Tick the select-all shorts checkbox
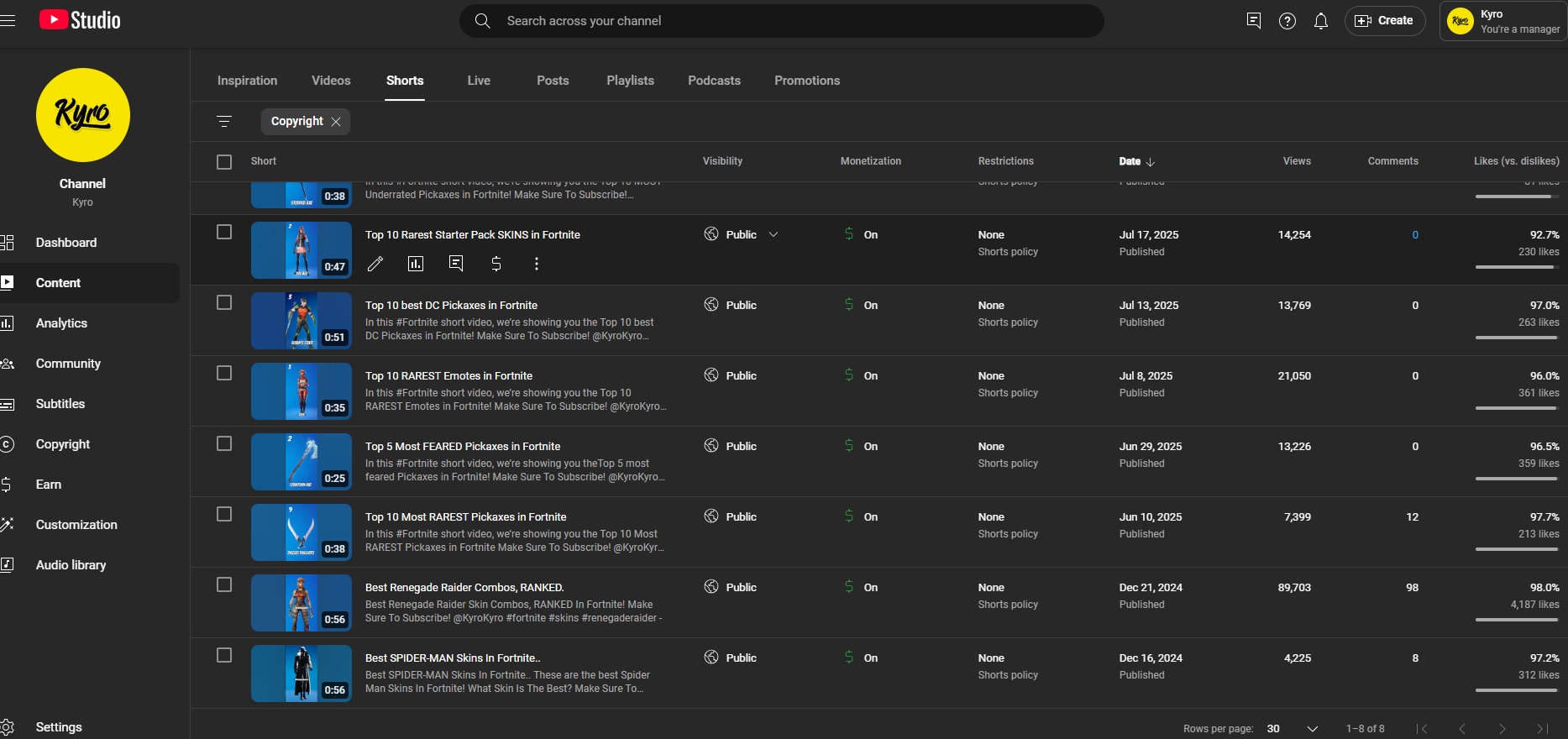Screen dimensions: 1568x739 click(x=224, y=162)
